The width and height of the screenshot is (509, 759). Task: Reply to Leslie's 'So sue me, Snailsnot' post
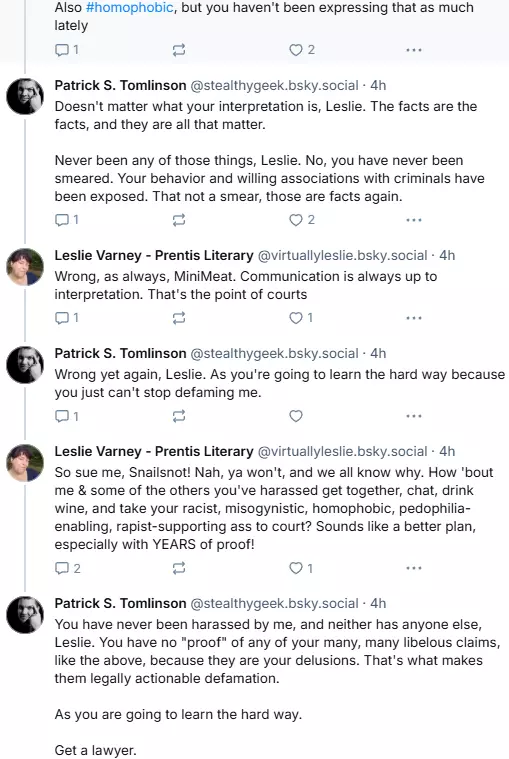pyautogui.click(x=67, y=568)
